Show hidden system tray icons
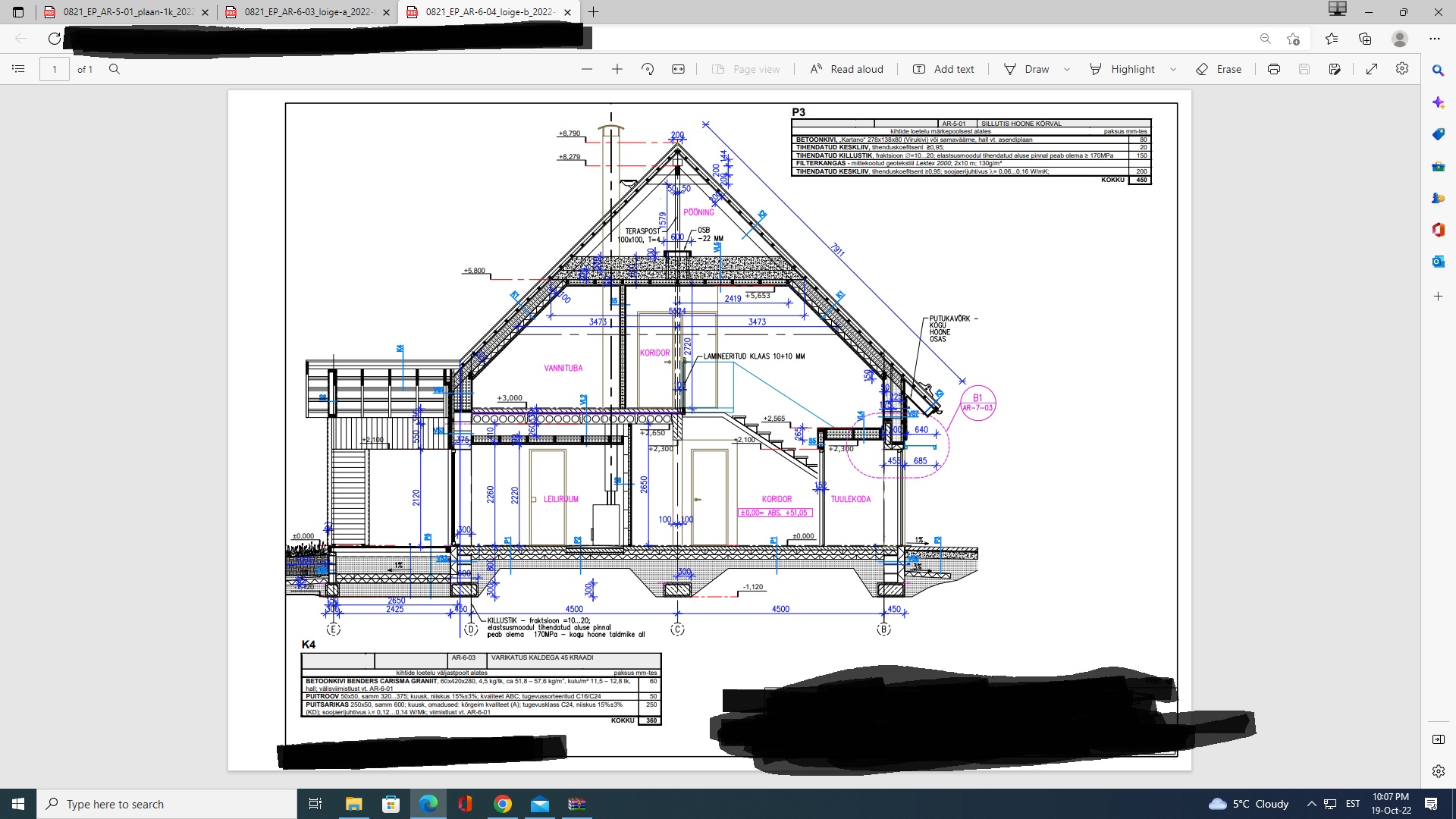Screen dimensions: 1456x819 tap(1311, 804)
